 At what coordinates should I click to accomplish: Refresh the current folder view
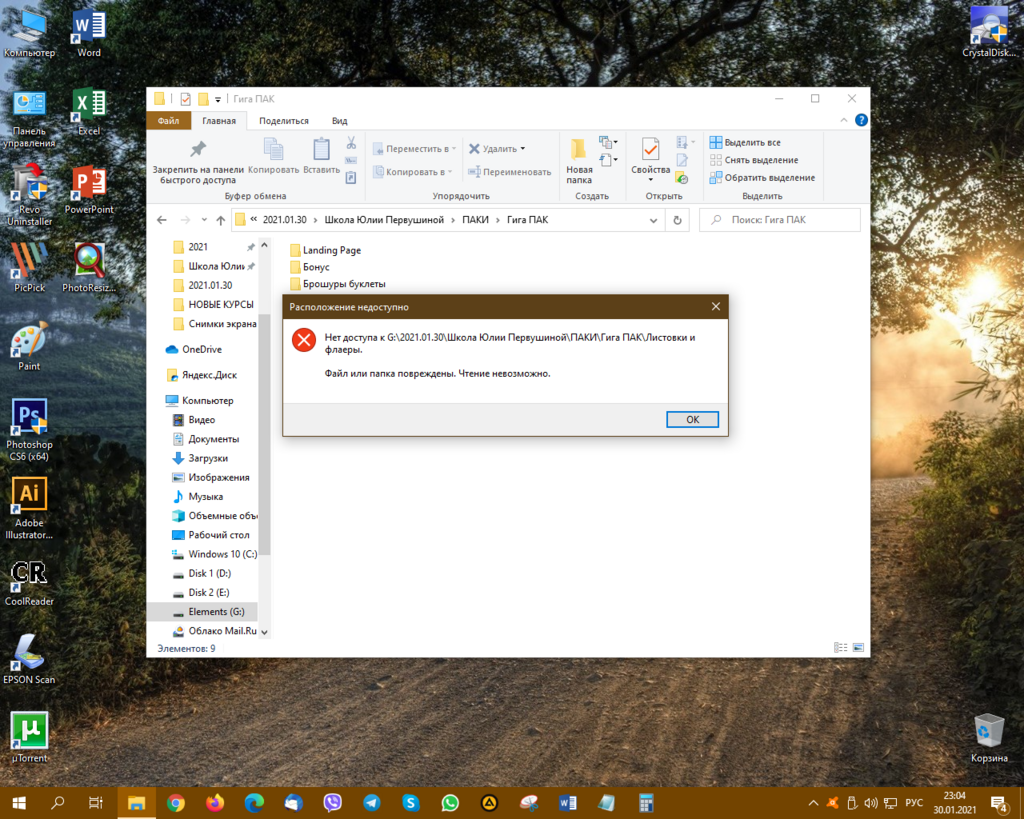pyautogui.click(x=677, y=220)
